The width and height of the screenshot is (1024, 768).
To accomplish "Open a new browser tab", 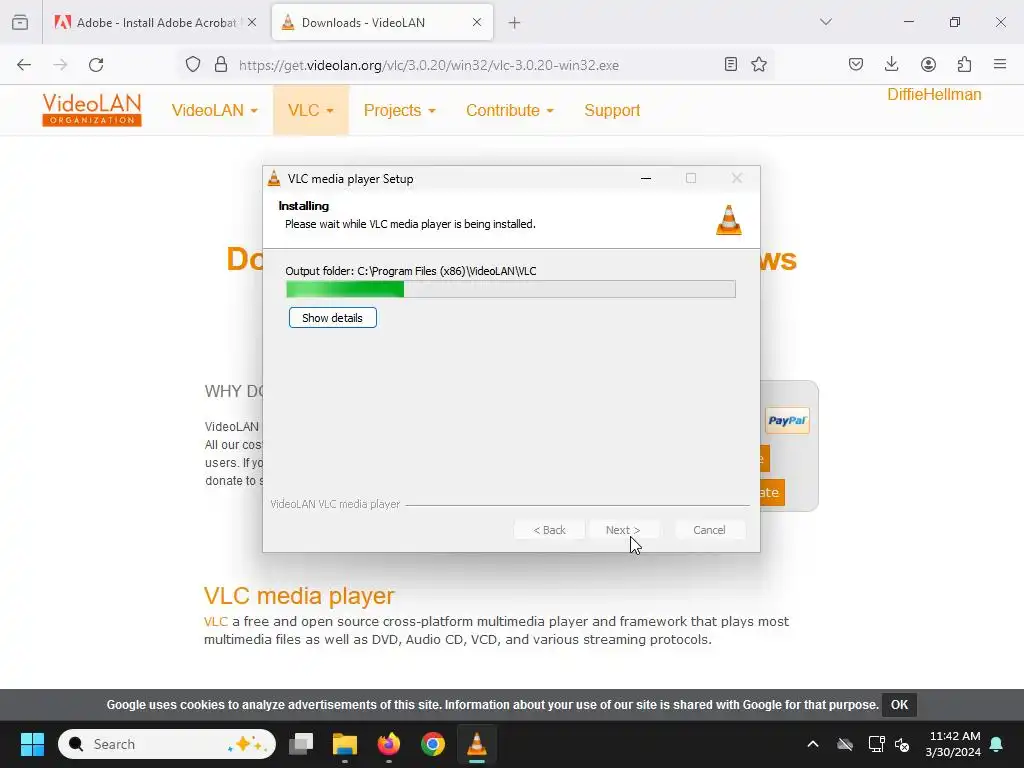I will (515, 23).
